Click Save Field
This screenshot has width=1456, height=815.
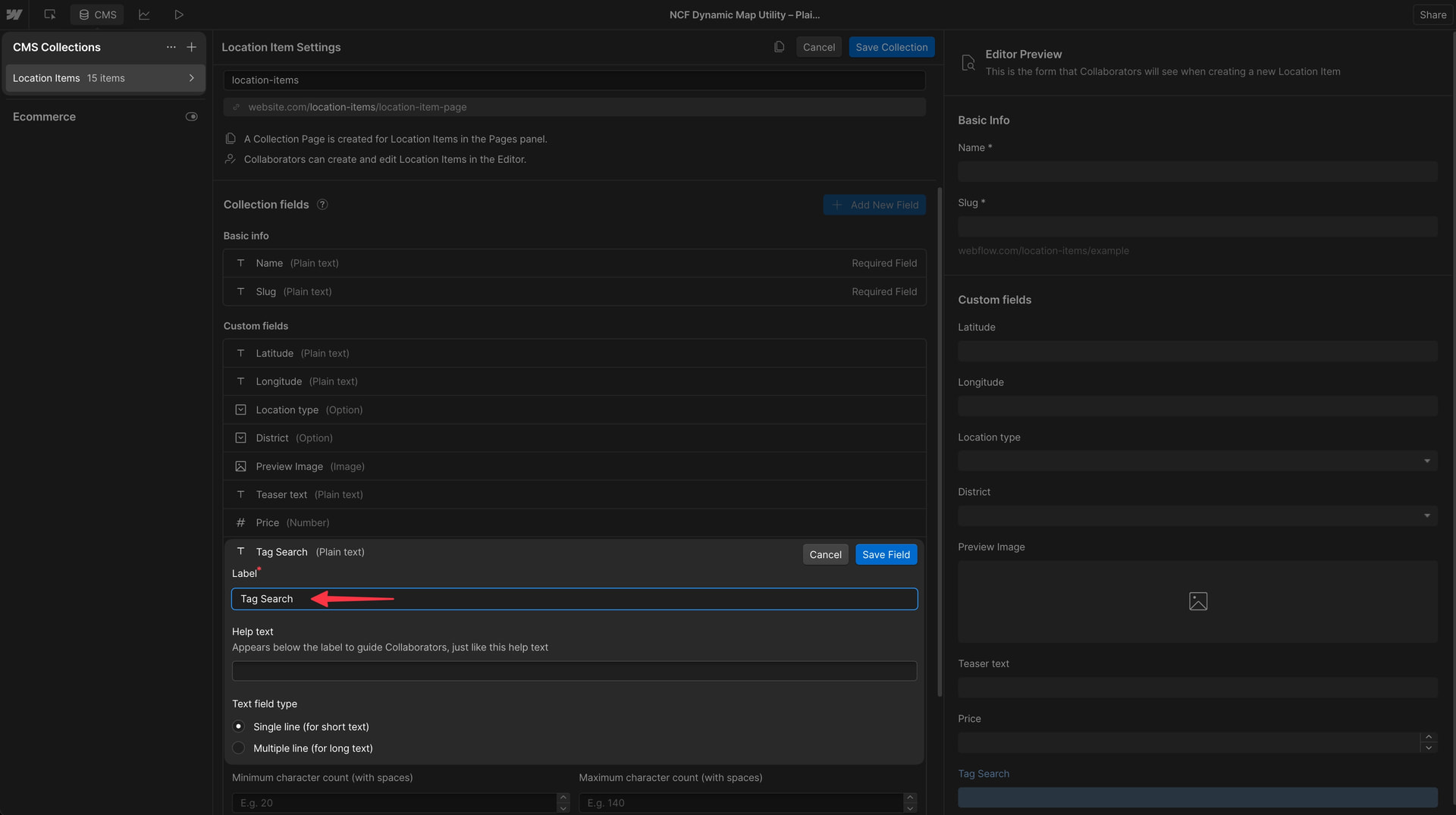click(886, 554)
